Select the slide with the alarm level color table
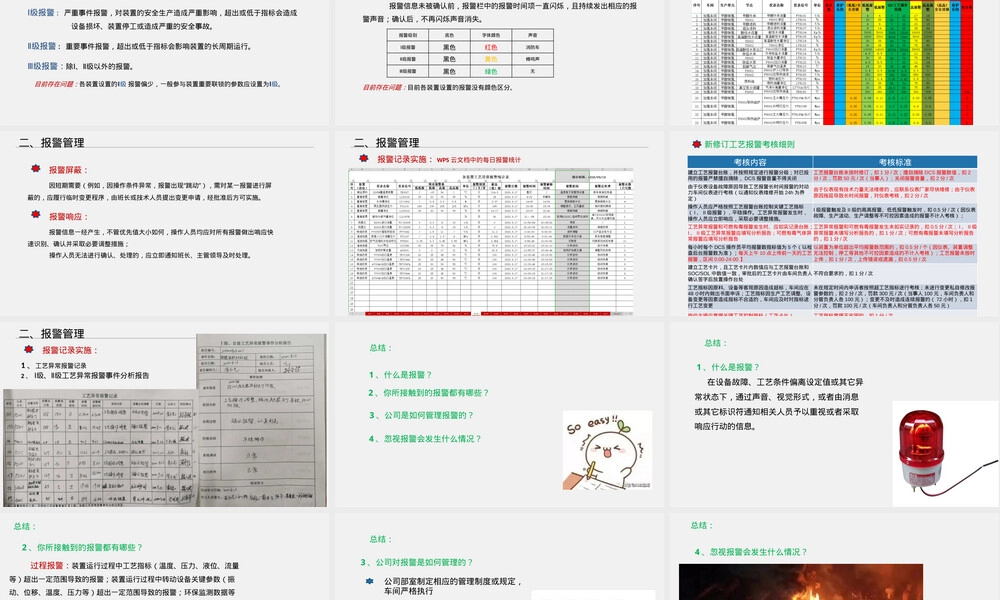 [x=499, y=62]
